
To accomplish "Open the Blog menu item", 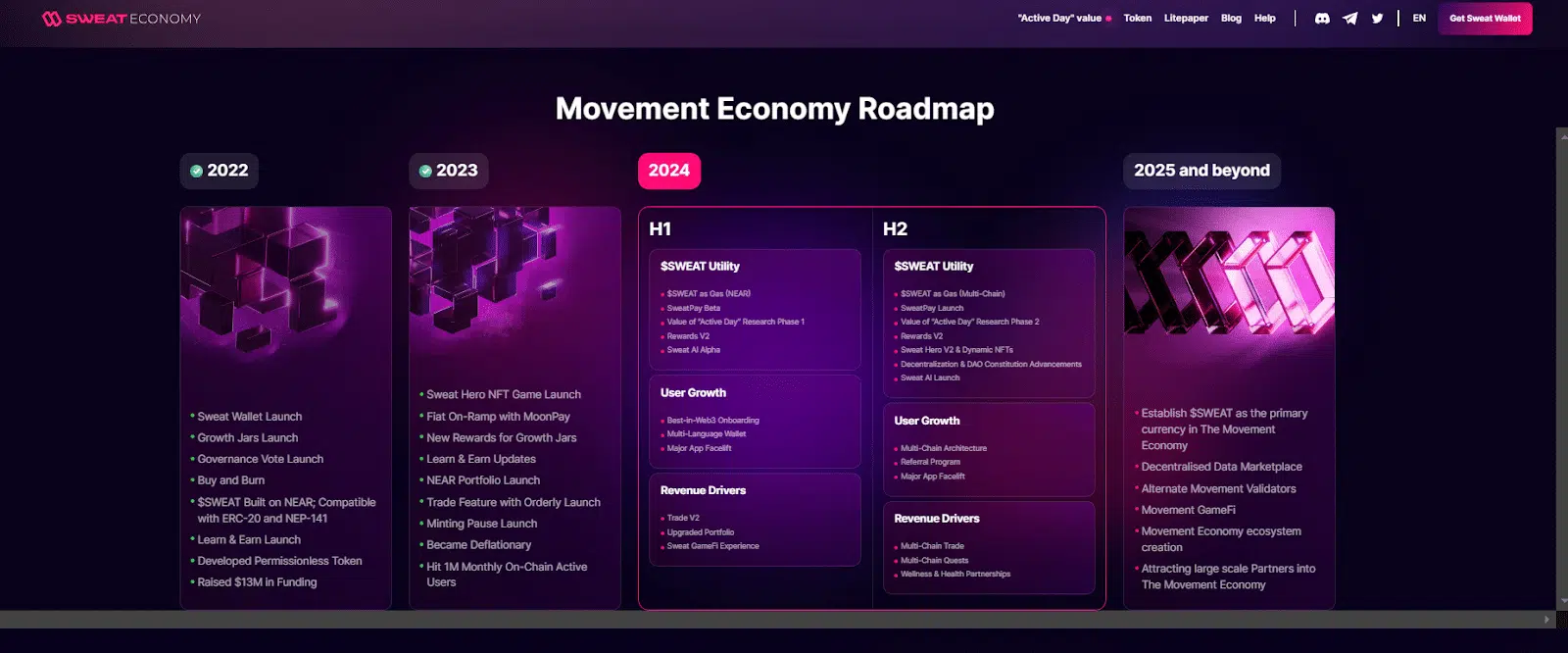I will click(1231, 19).
